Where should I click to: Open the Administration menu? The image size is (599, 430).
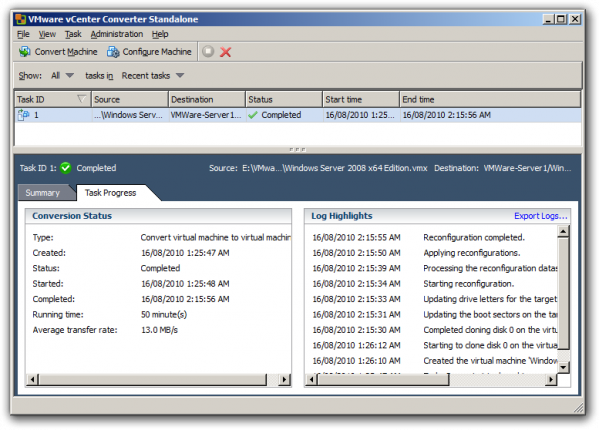(x=117, y=34)
